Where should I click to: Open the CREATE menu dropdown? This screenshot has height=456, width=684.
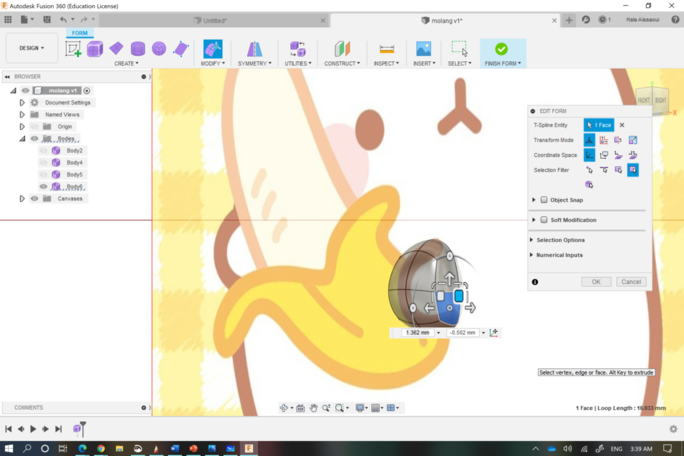point(126,64)
